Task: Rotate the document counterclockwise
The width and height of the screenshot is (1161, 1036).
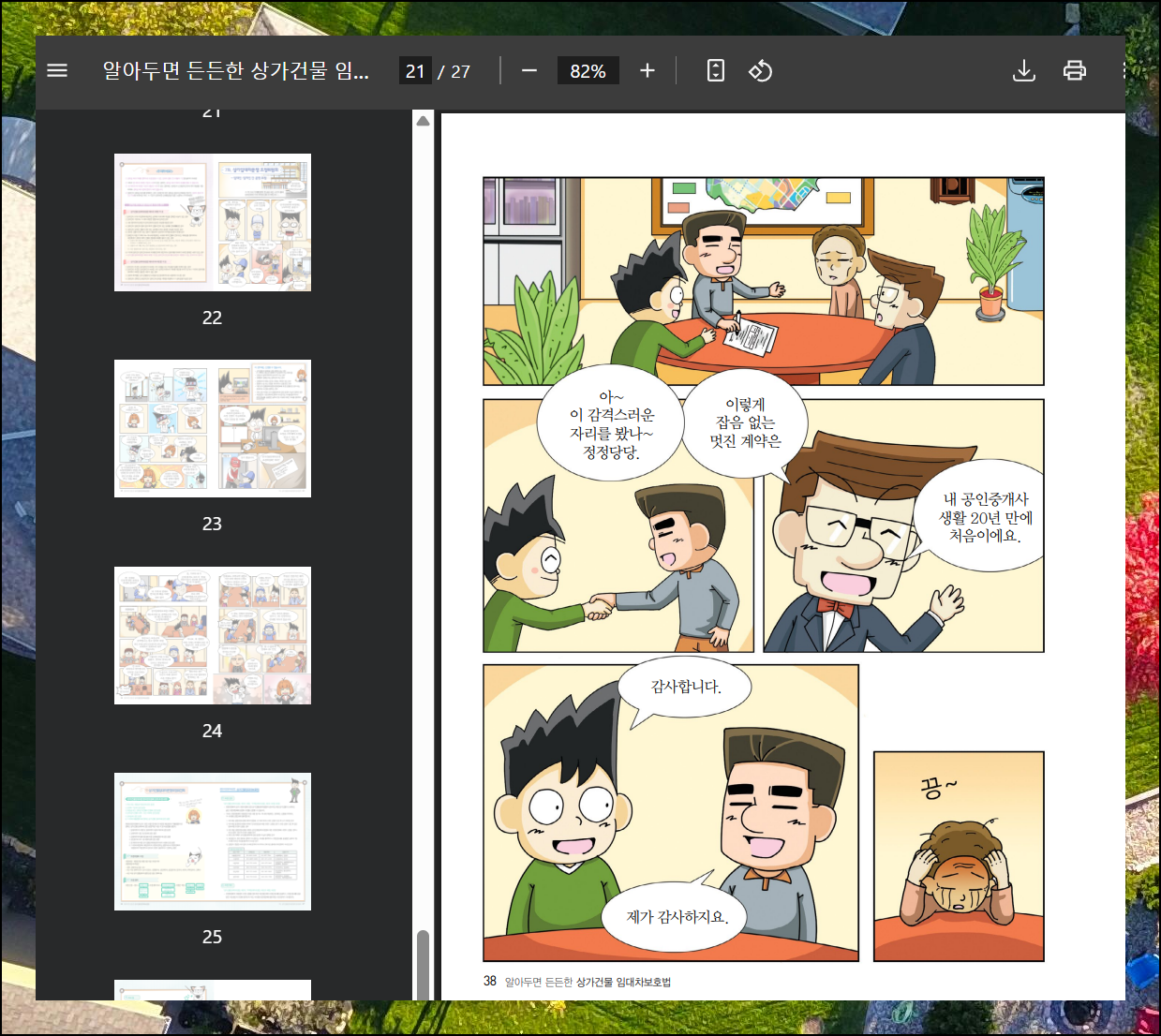Action: [x=760, y=70]
